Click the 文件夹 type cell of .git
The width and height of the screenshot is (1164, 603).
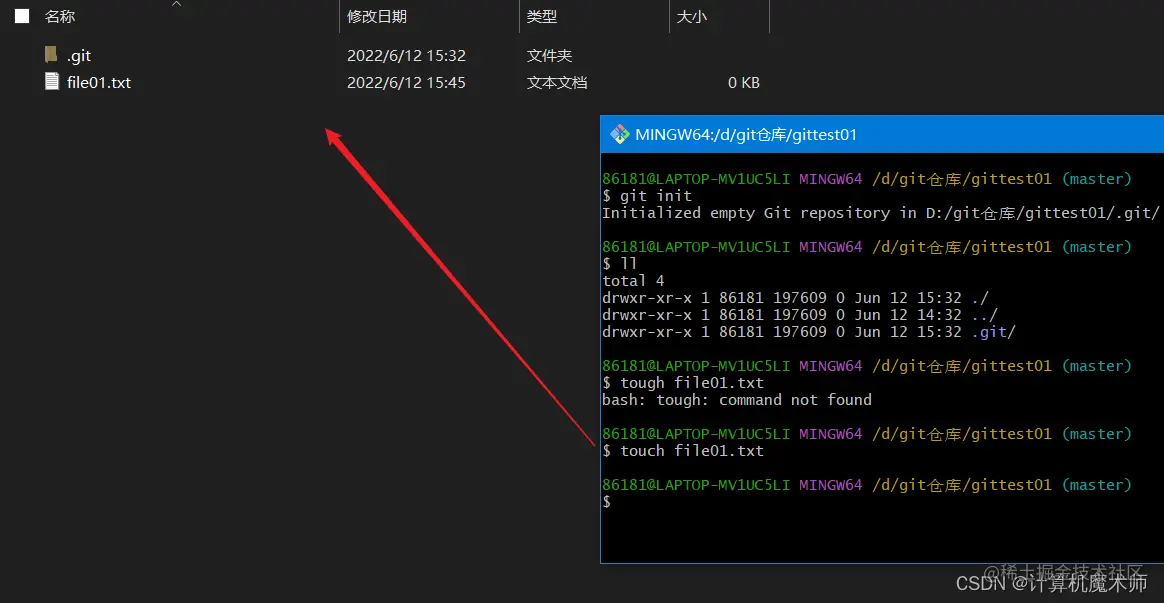549,56
